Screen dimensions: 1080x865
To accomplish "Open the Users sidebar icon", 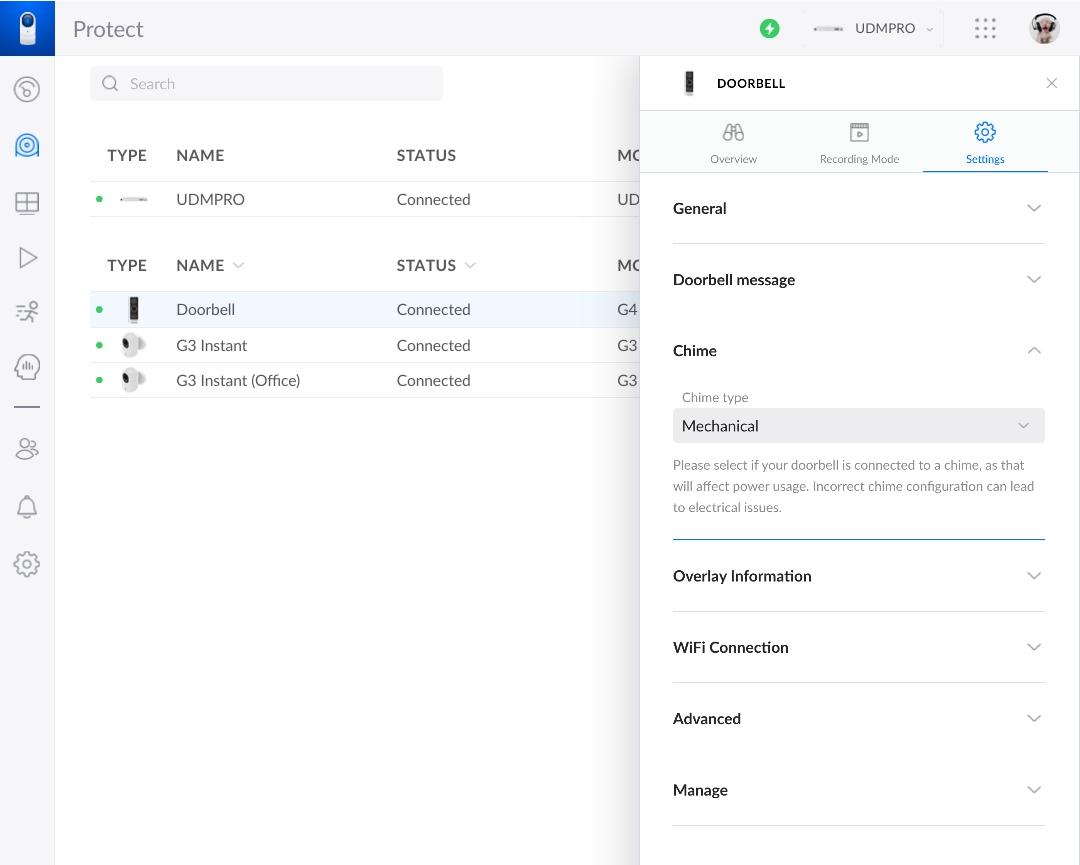I will pyautogui.click(x=27, y=449).
